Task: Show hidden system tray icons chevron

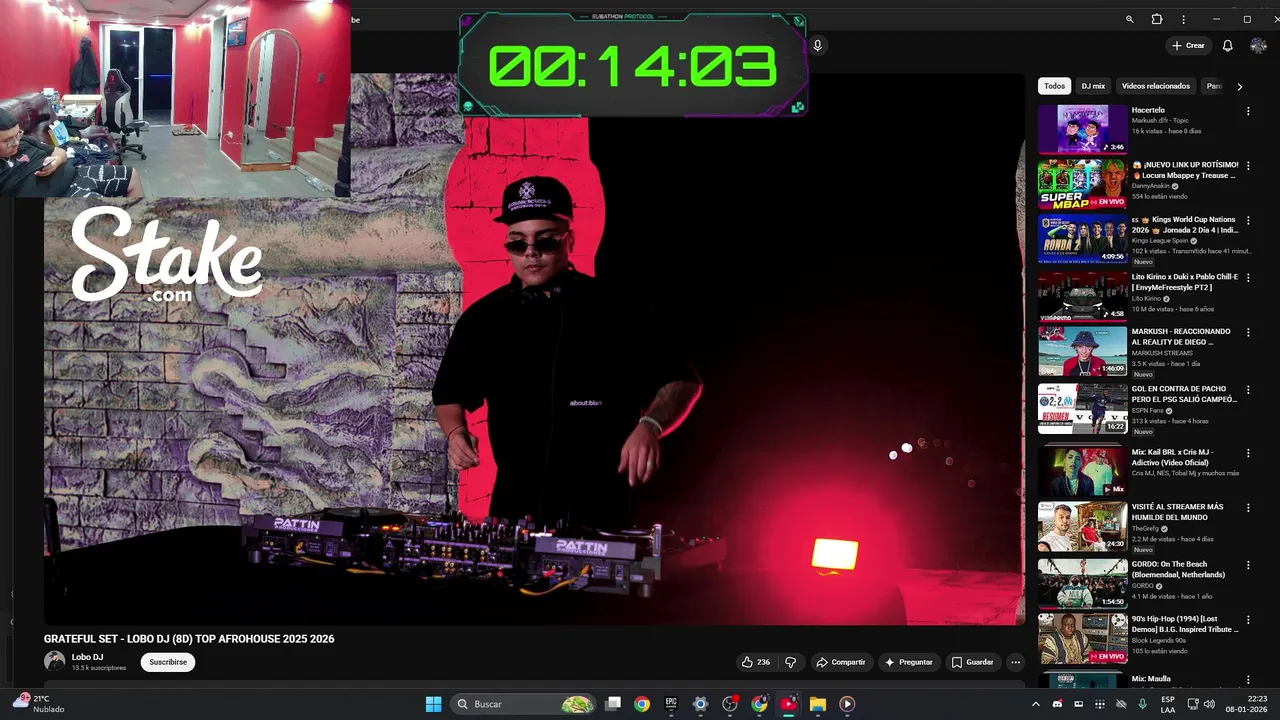Action: (x=1035, y=704)
